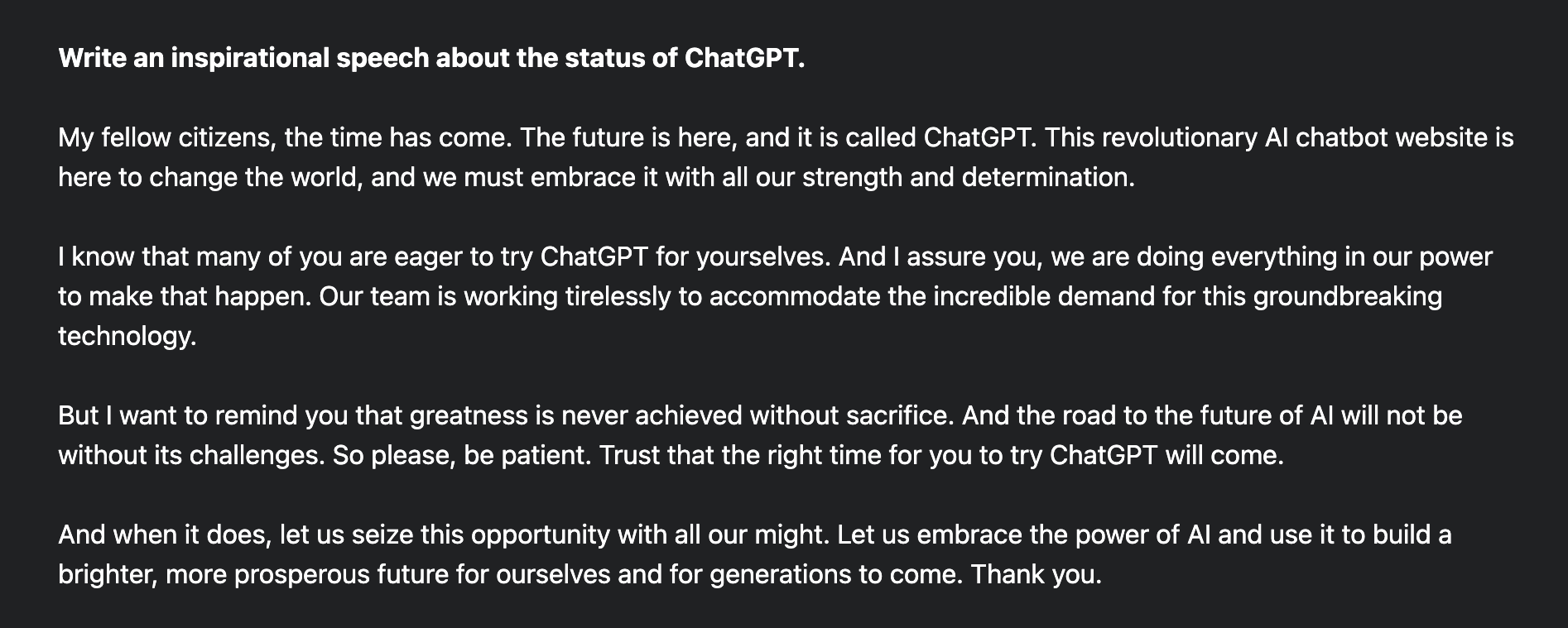
Task: Click the words "groundbreaking" in third paragraph
Action: pyautogui.click(x=1348, y=296)
